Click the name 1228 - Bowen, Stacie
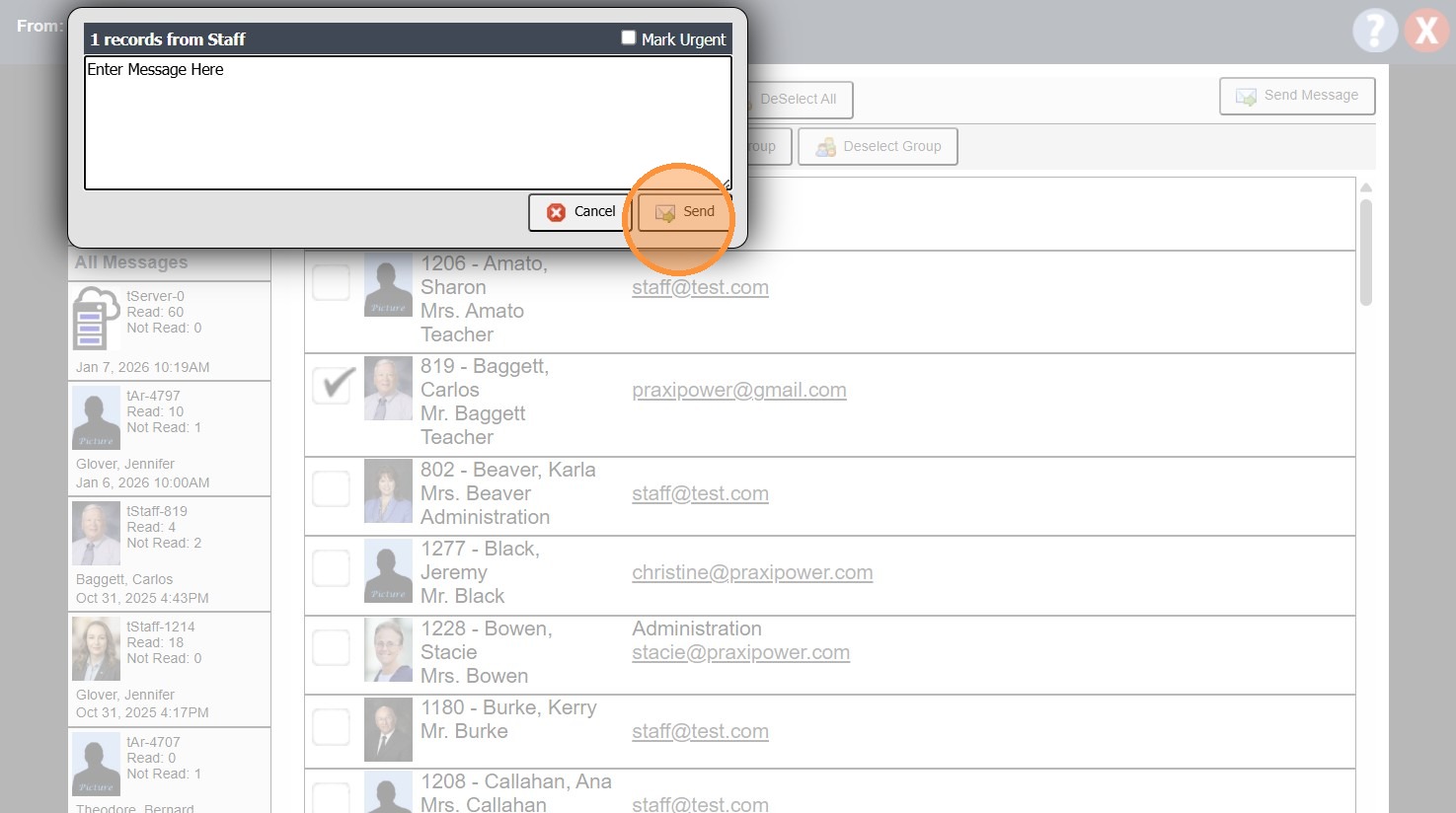The width and height of the screenshot is (1456, 813). click(487, 640)
